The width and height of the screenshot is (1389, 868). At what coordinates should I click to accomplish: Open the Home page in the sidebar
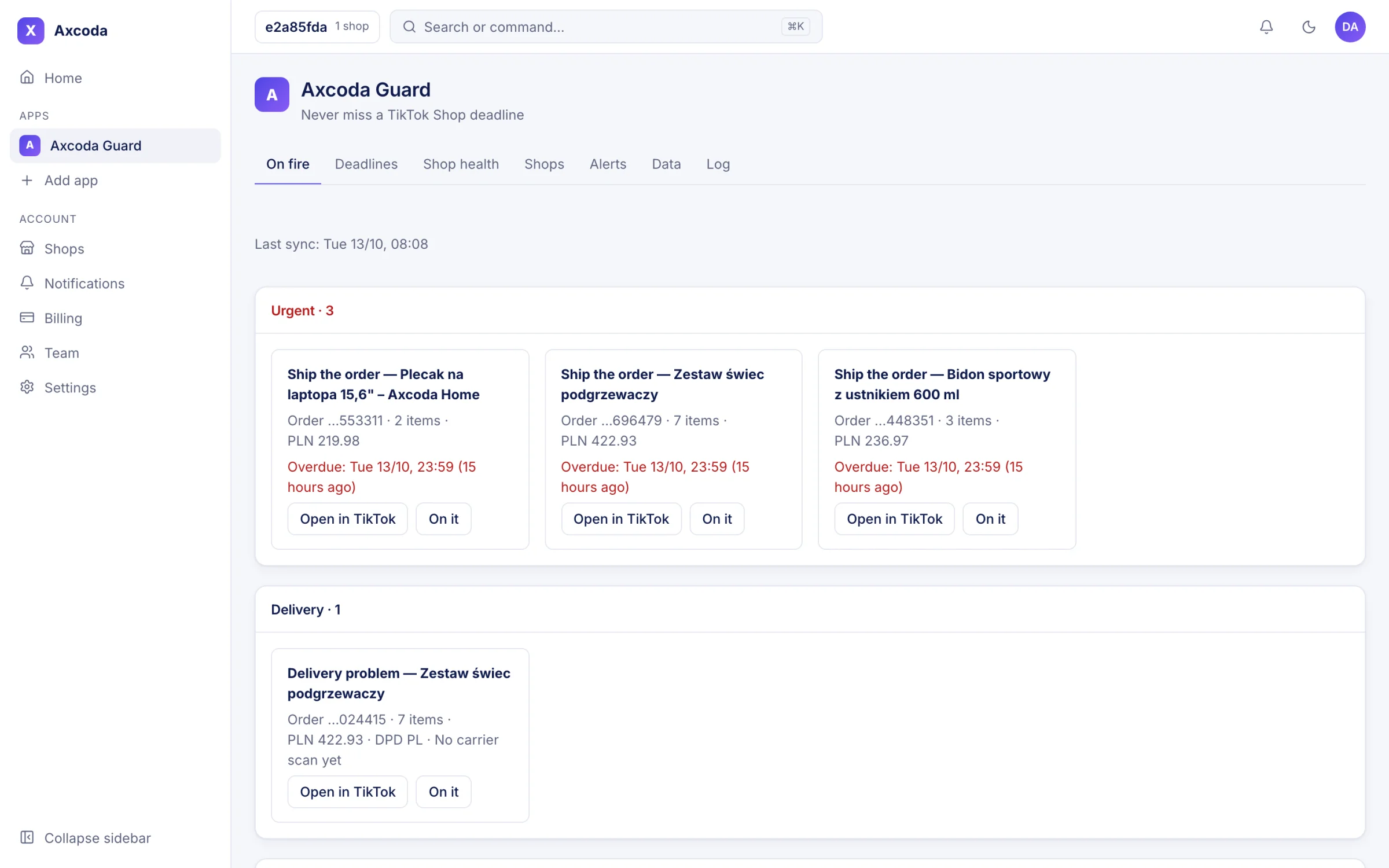[115, 78]
